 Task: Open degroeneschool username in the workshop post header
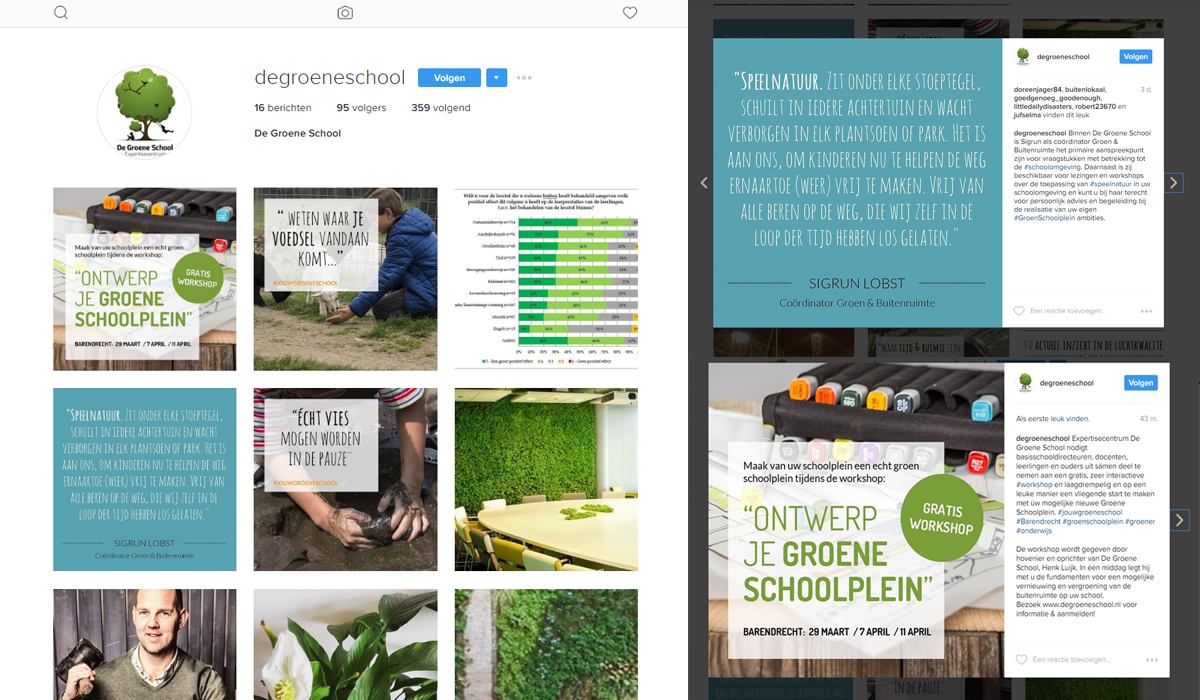pos(1066,383)
